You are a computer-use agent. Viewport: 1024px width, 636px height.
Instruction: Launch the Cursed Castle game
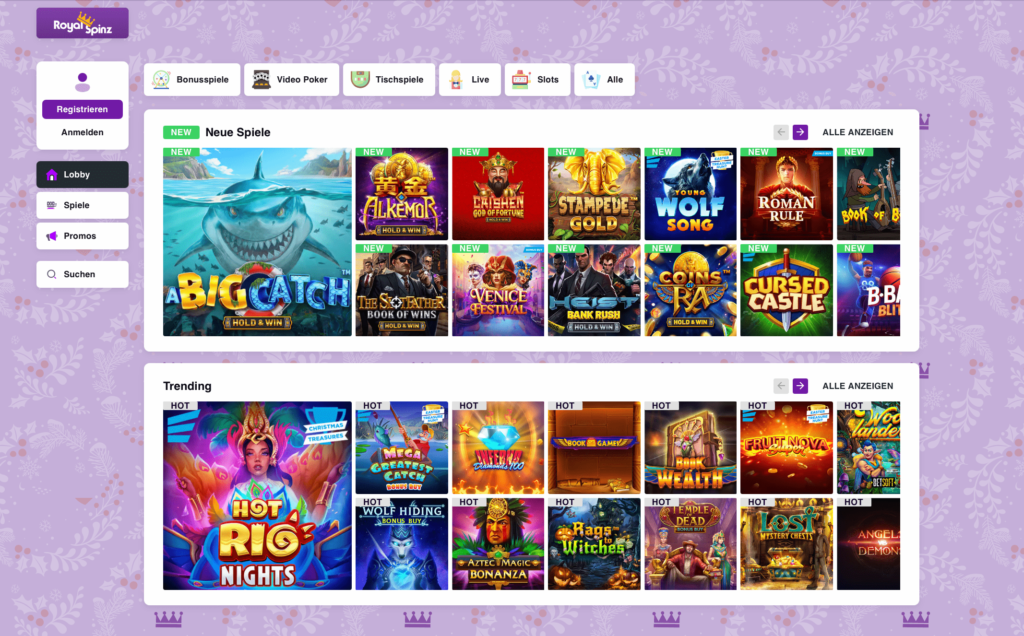pos(786,290)
